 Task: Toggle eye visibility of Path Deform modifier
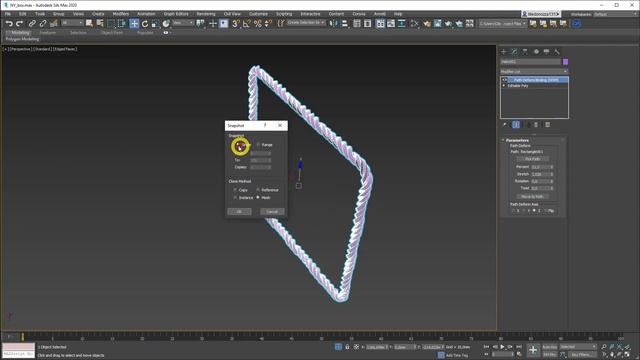click(505, 80)
